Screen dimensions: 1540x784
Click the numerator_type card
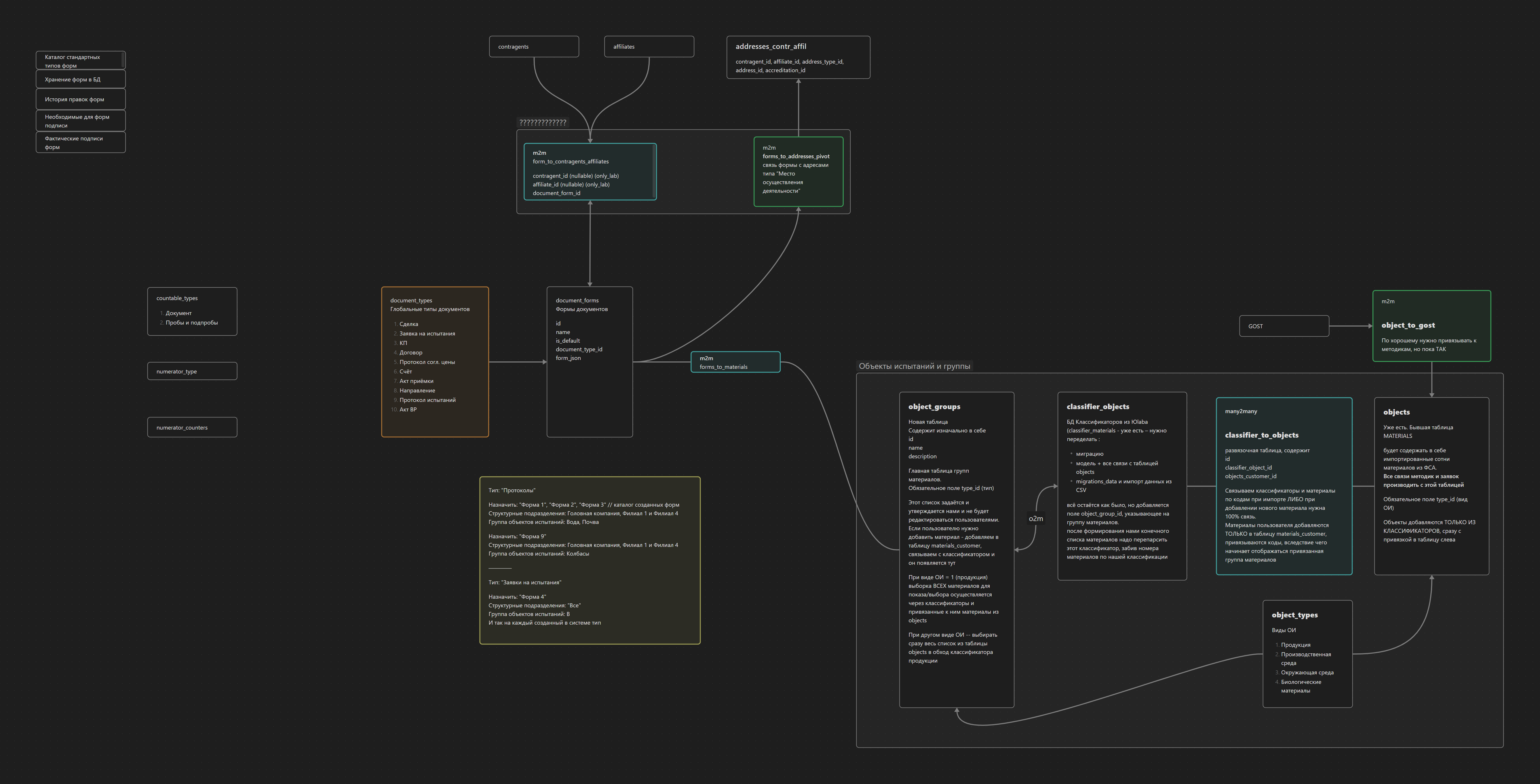192,371
